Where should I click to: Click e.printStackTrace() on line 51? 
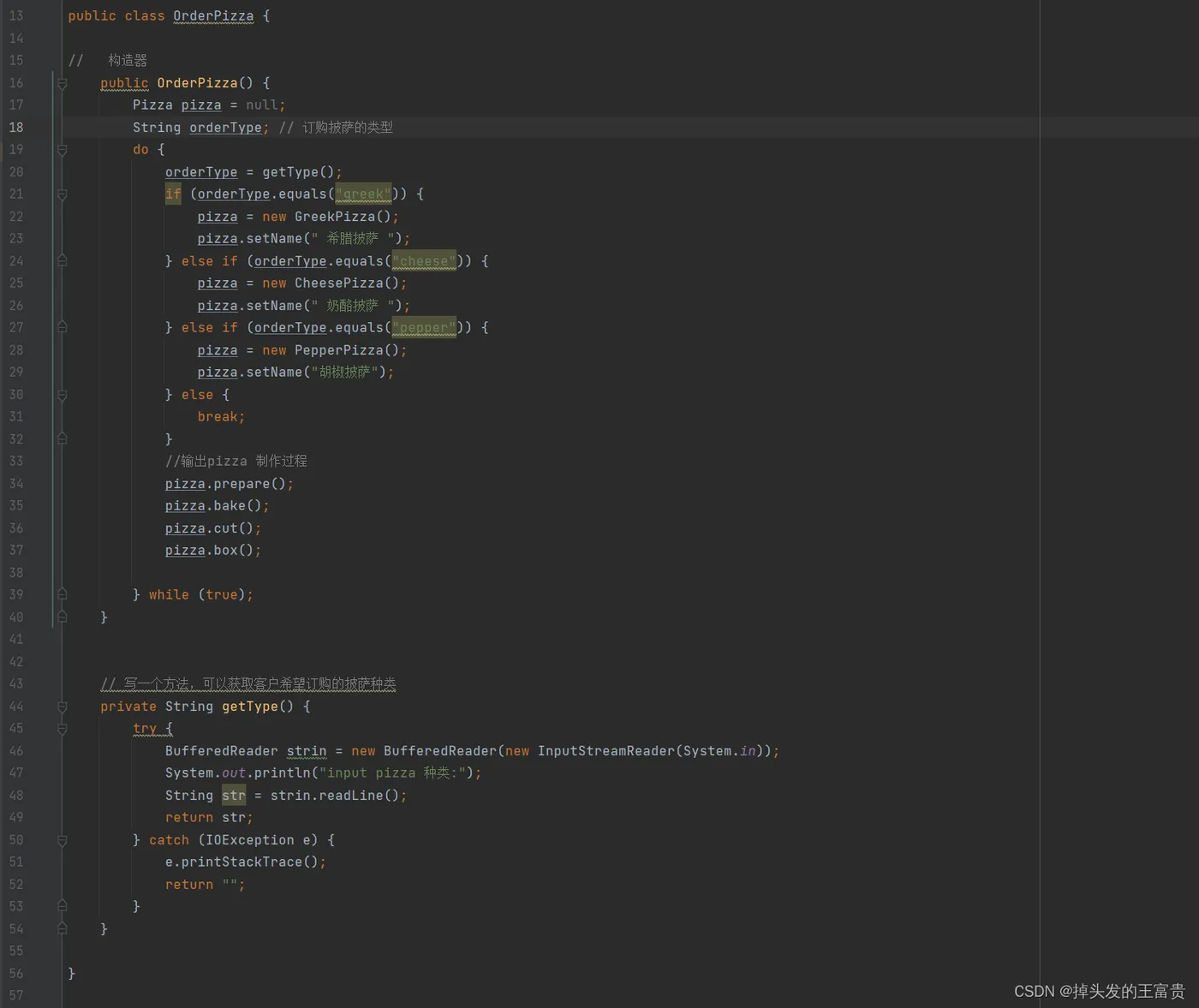pos(242,862)
